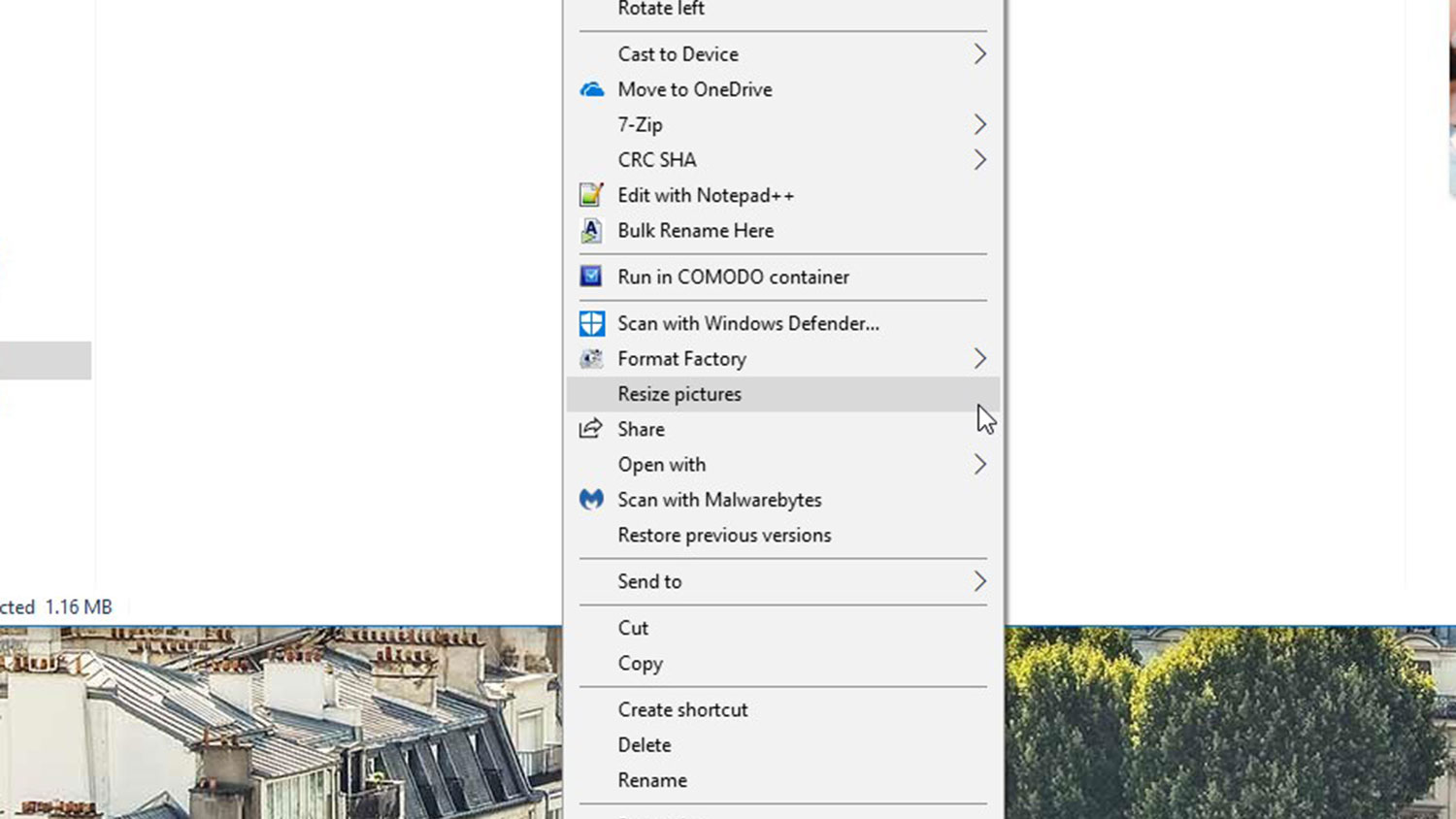The image size is (1456, 819).
Task: Choose Resize pictures from the menu
Action: click(679, 394)
